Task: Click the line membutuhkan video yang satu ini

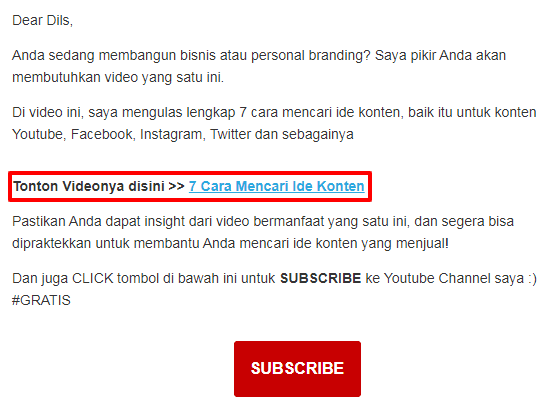Action: (x=118, y=78)
